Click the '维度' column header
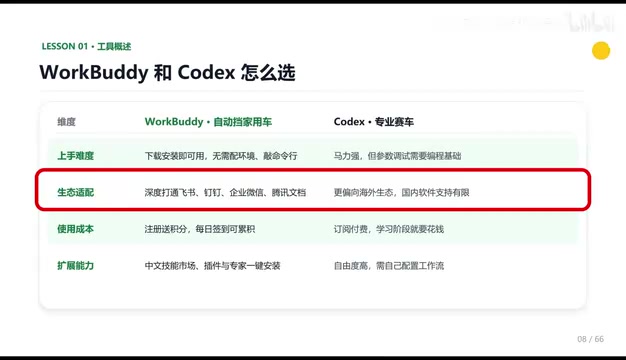 click(x=66, y=122)
